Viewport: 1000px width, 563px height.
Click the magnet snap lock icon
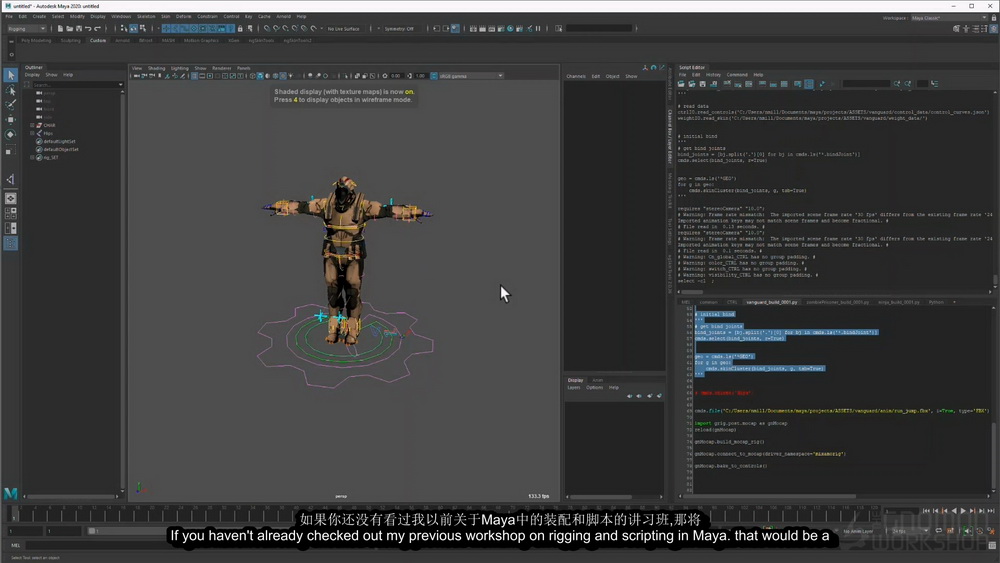[x=240, y=29]
